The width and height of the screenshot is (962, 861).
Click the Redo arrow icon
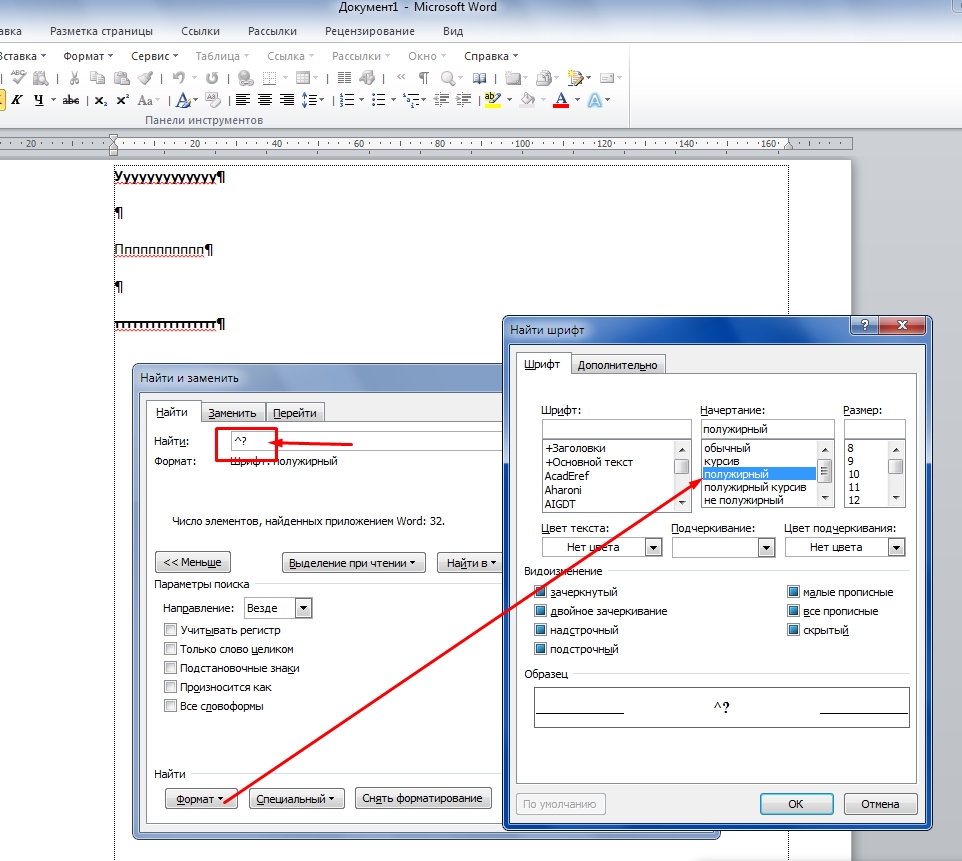[212, 78]
